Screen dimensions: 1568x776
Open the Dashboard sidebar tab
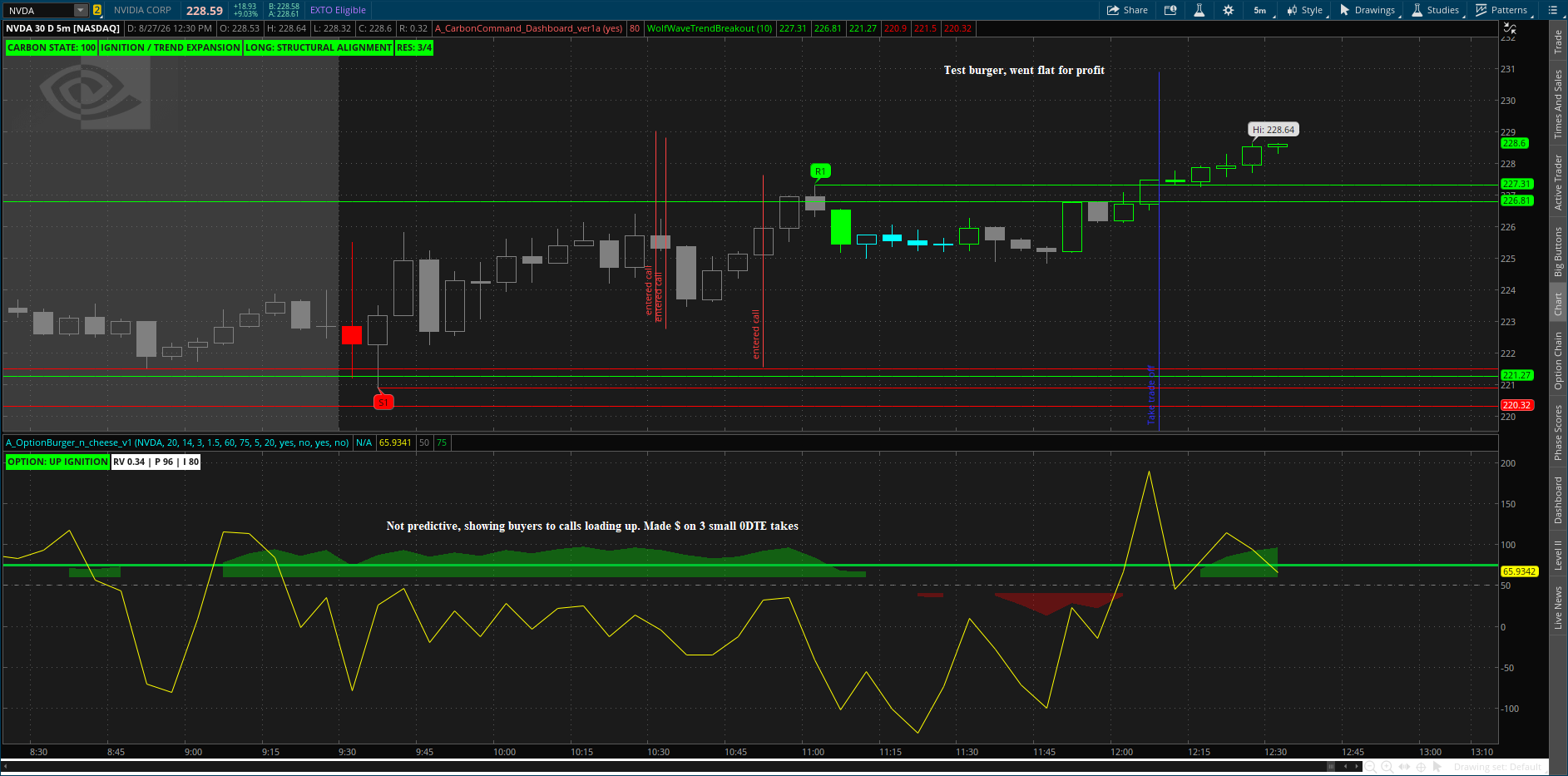coord(1558,500)
